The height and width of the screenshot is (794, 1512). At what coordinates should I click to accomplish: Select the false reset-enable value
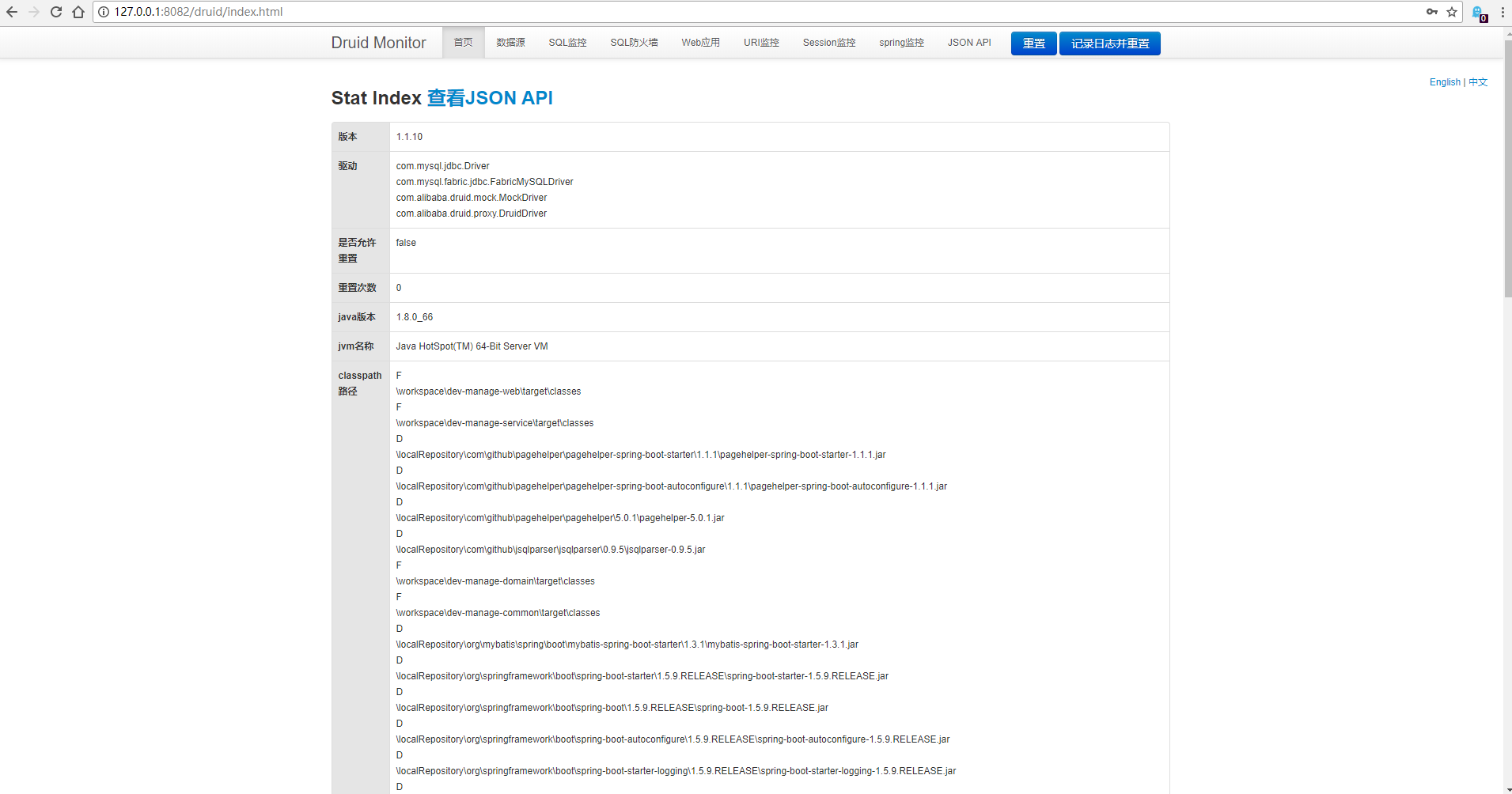406,243
